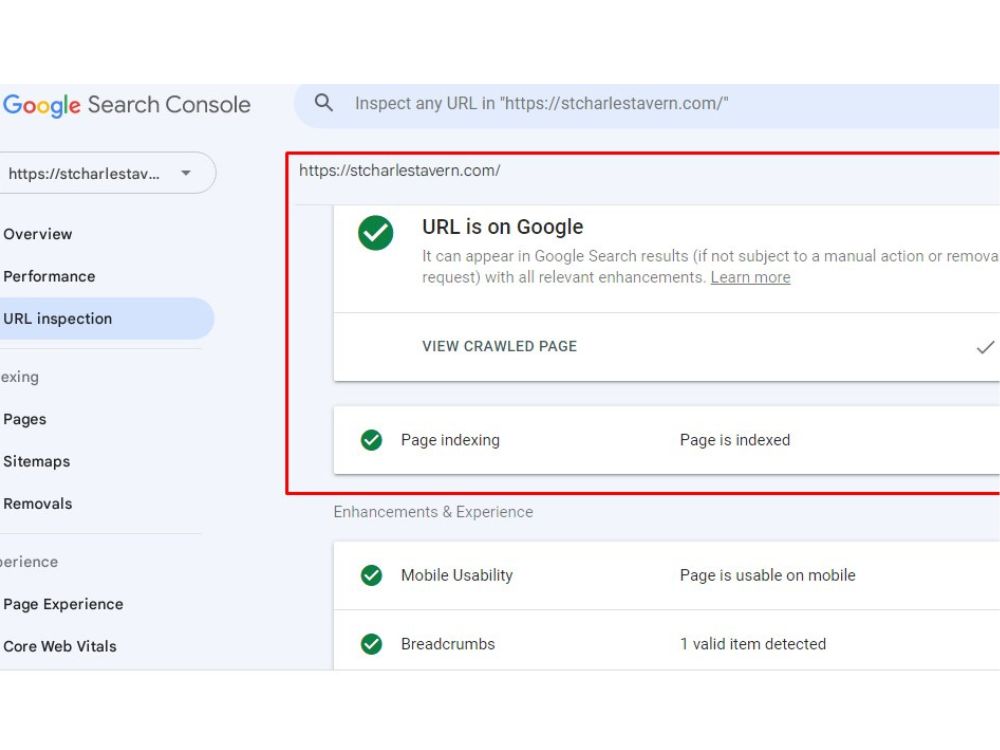Image resolution: width=1000 pixels, height=750 pixels.
Task: Click the Google Search Console logo
Action: 126,105
